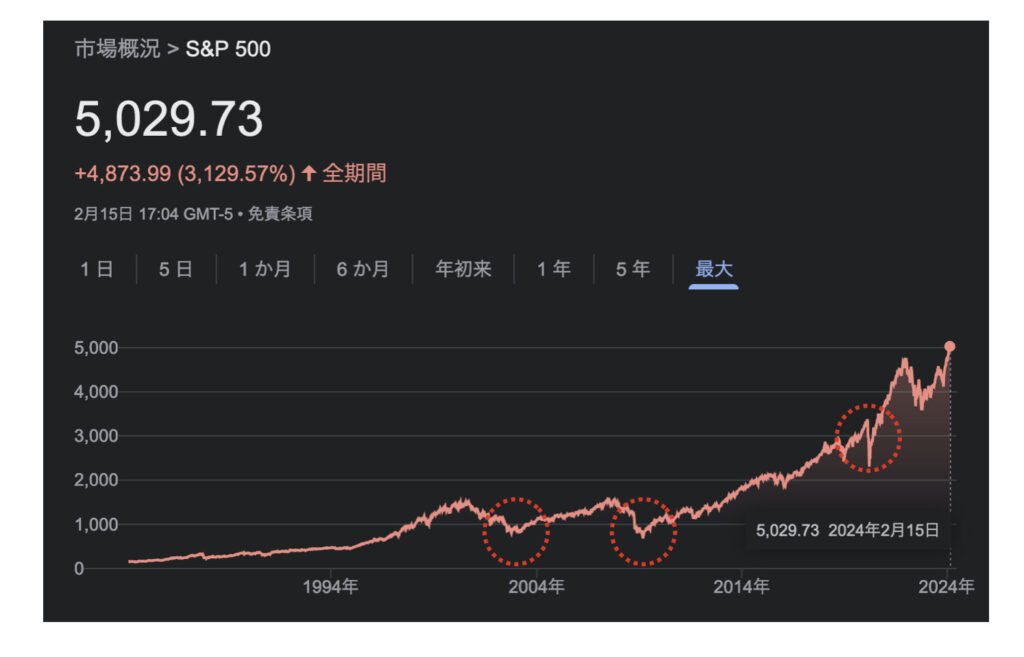Open the 市場概況 breadcrumb link
The width and height of the screenshot is (1024, 657).
click(117, 49)
